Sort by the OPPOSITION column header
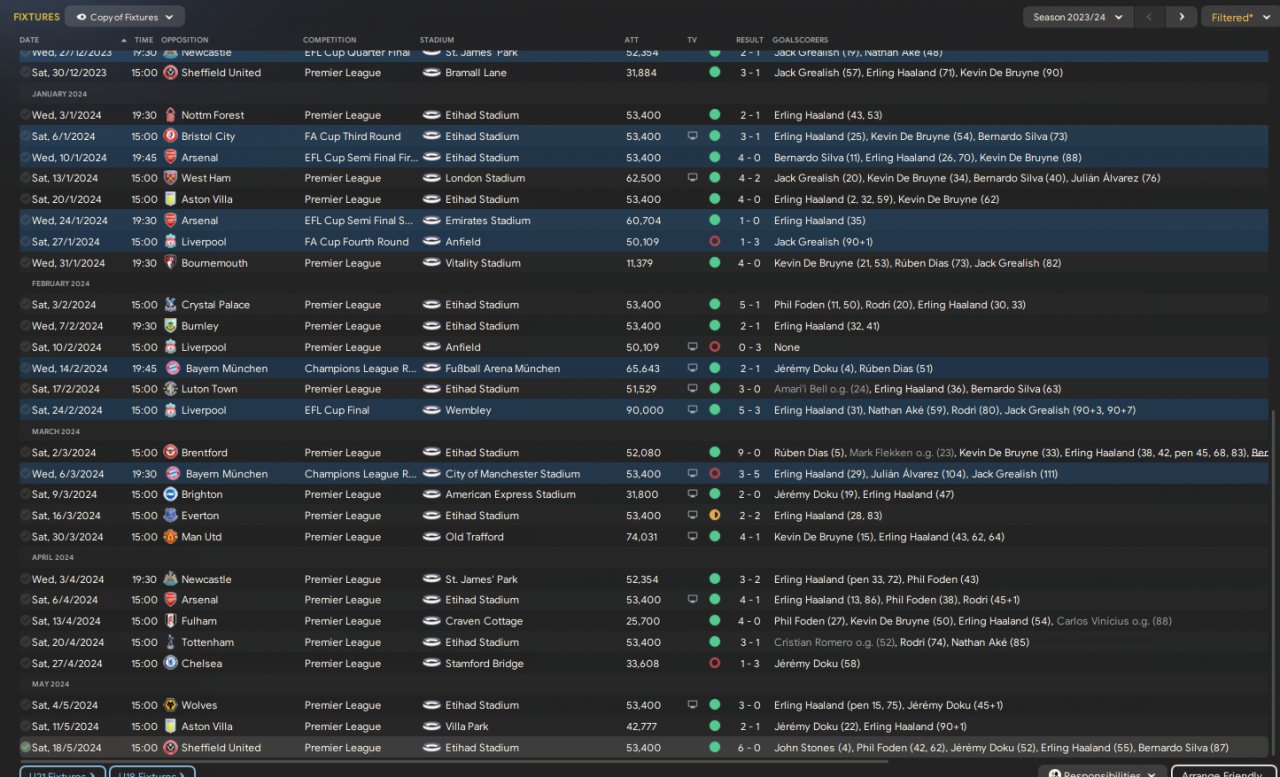This screenshot has width=1280, height=777. [185, 40]
